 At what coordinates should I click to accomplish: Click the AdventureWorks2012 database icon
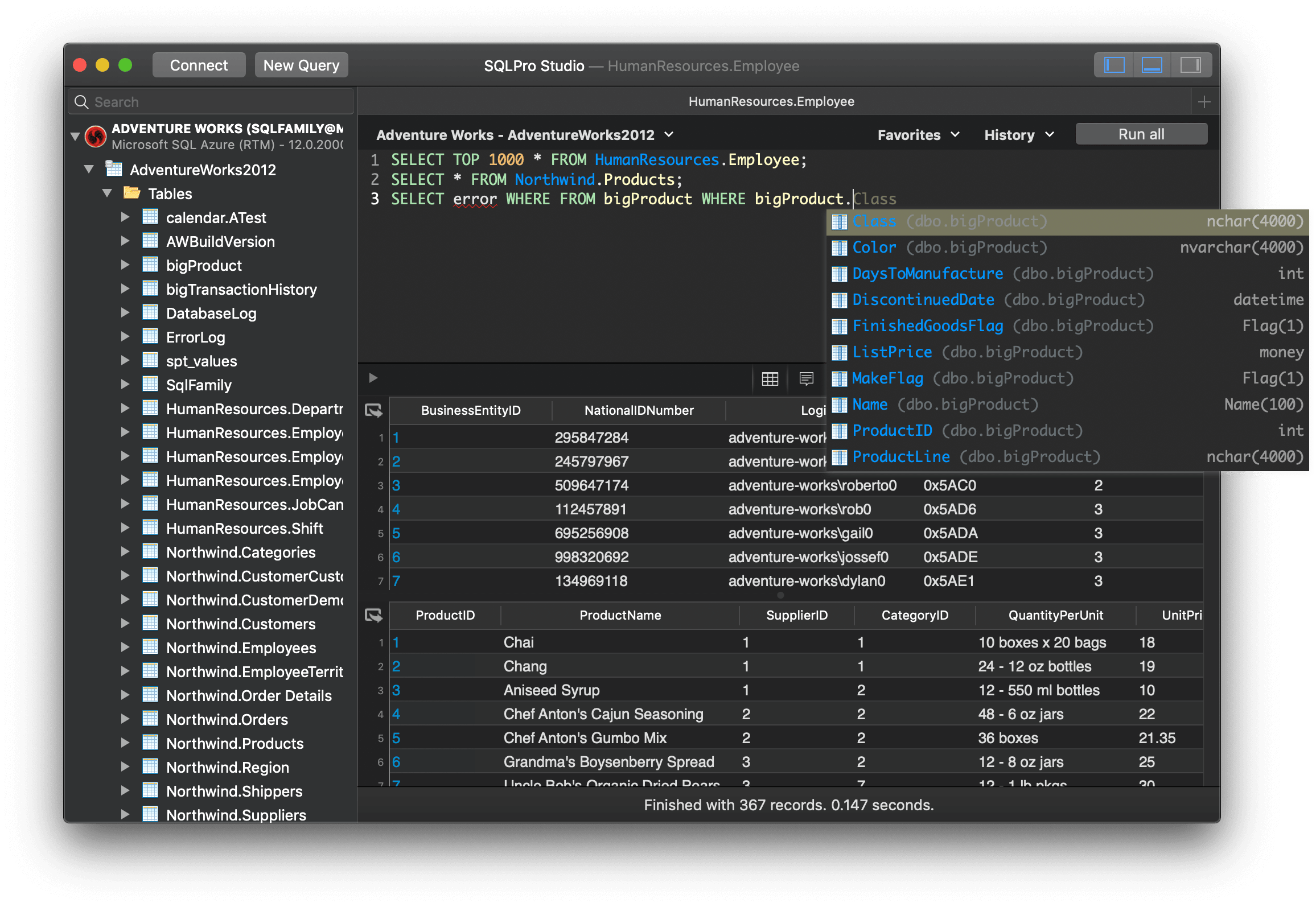point(114,169)
